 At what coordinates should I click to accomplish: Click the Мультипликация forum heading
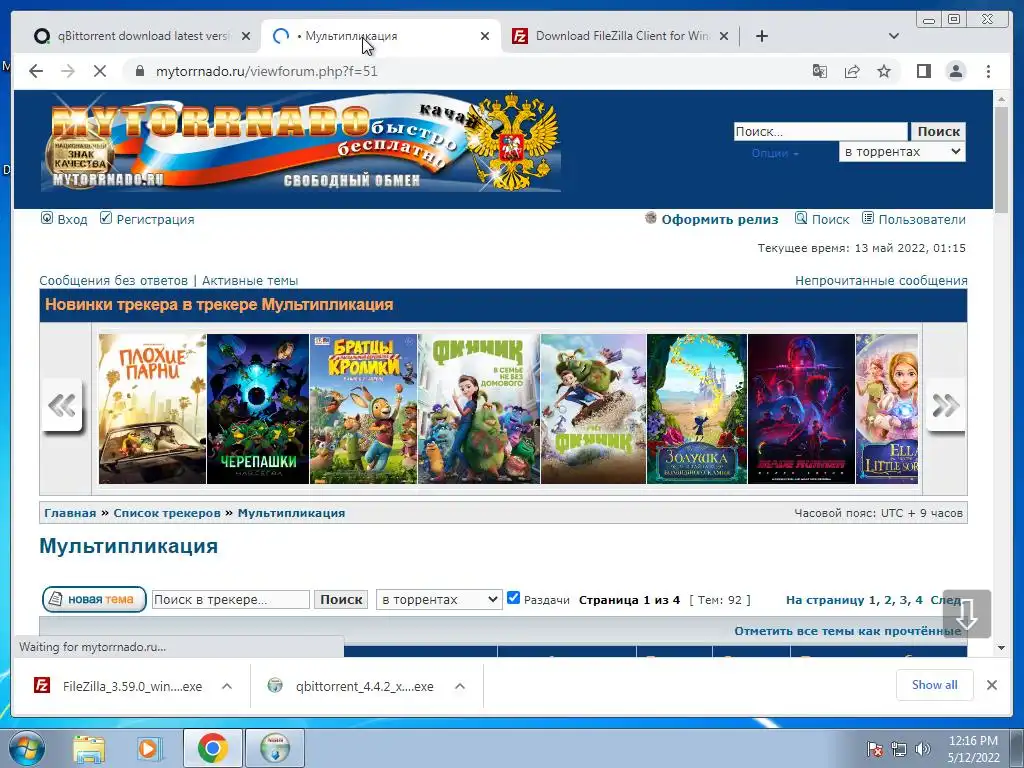pyautogui.click(x=129, y=546)
